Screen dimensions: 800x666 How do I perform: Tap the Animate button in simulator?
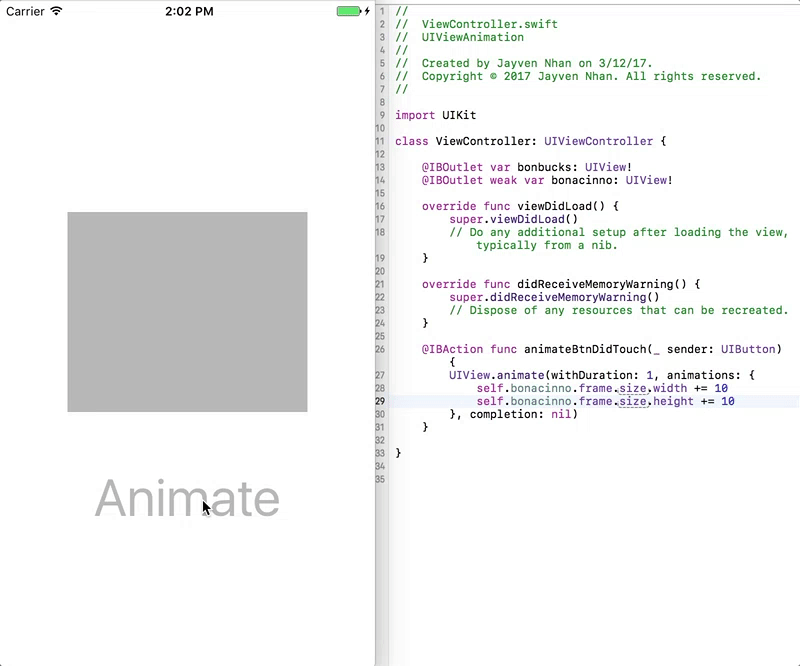pos(187,499)
